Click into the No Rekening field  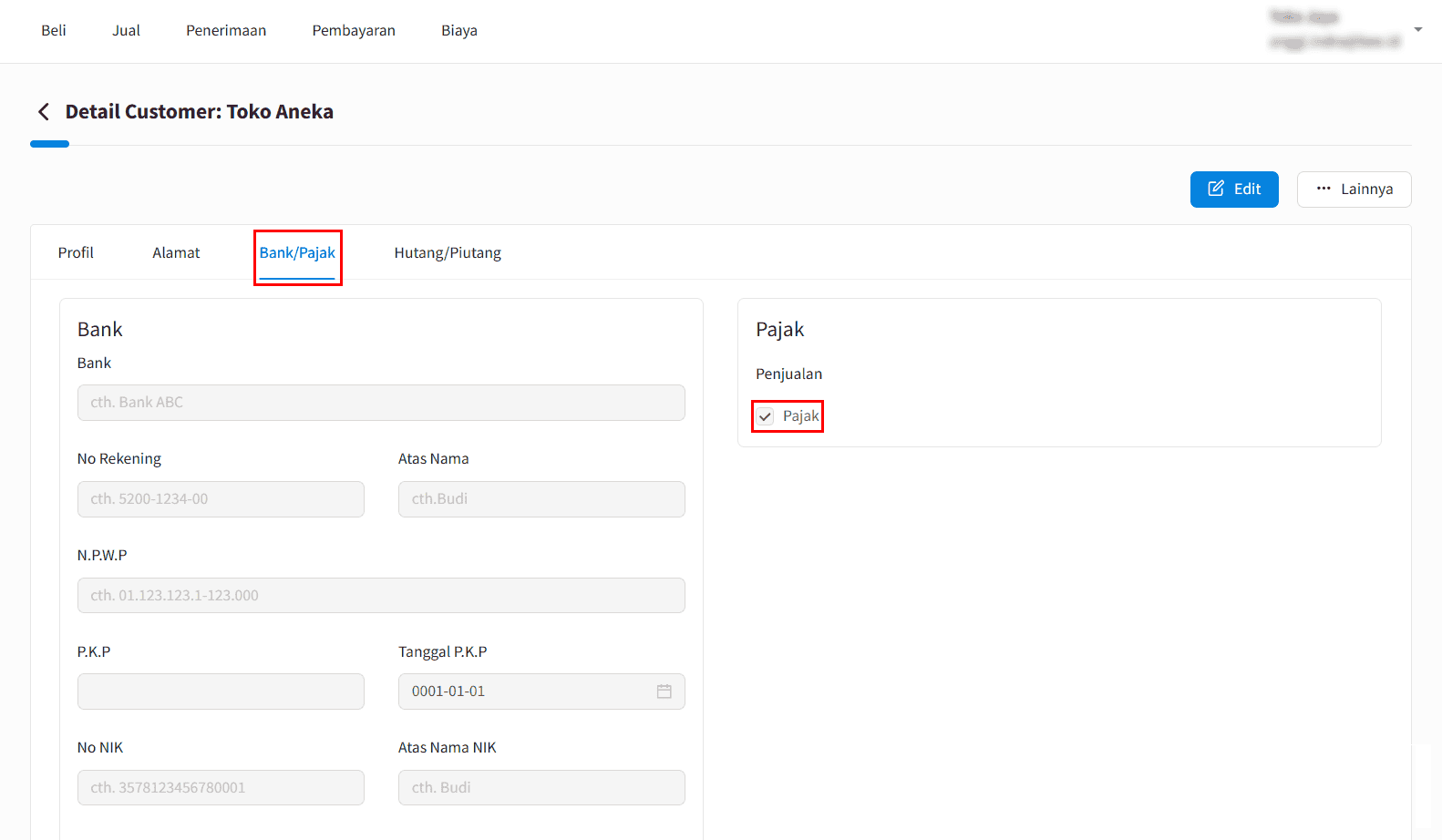pos(221,499)
